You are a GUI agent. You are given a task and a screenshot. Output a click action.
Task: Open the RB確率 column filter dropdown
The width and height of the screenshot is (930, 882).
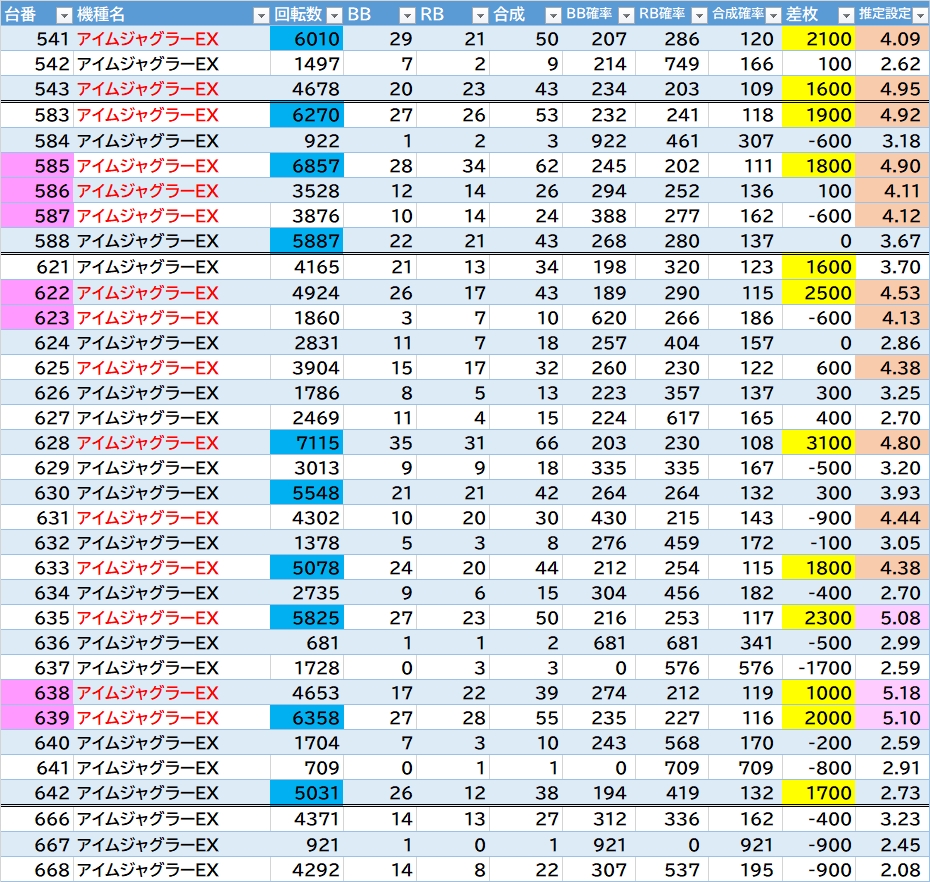[699, 15]
